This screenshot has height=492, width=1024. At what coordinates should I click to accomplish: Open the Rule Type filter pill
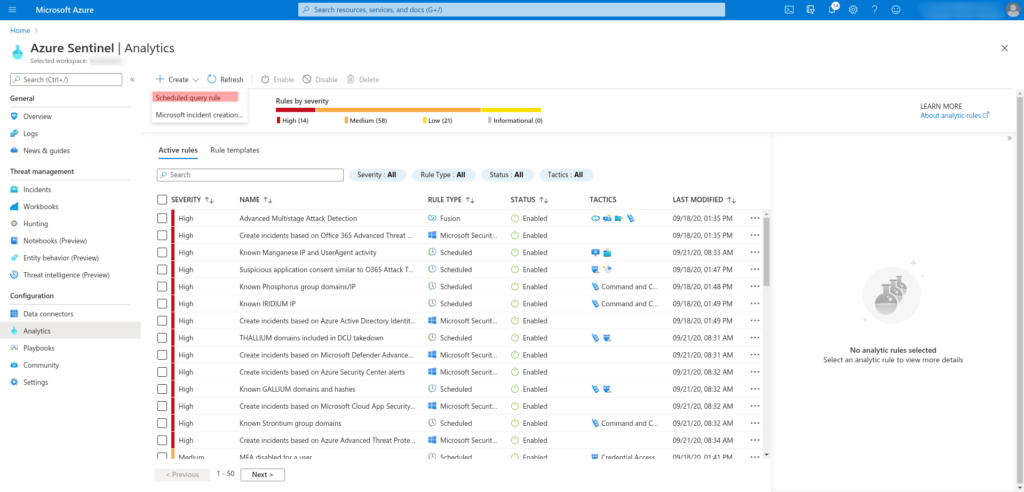tap(443, 175)
